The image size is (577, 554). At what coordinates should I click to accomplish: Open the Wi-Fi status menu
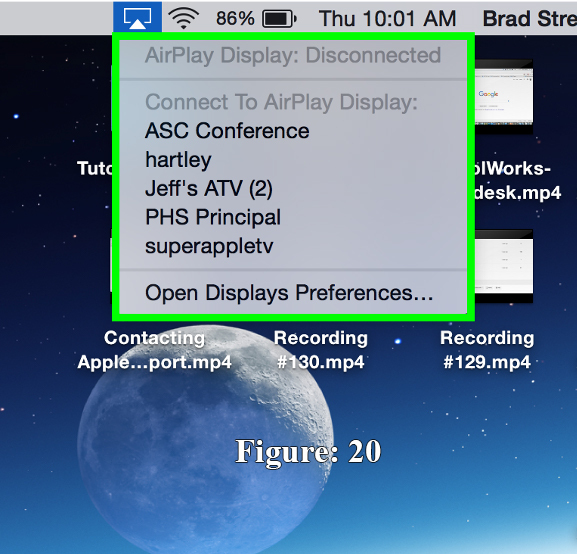tap(184, 18)
